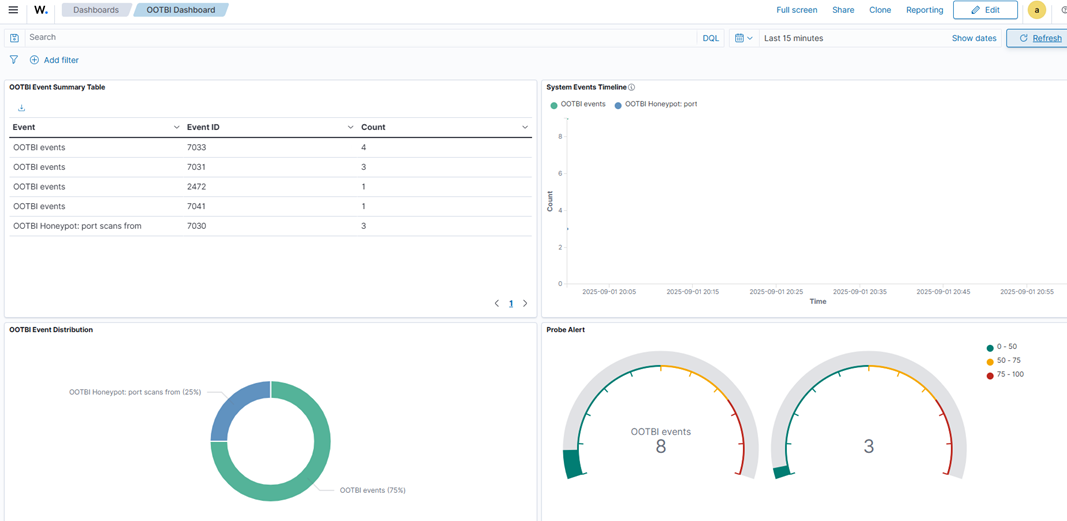Click the System Events Timeline info icon
This screenshot has width=1067, height=521.
tap(631, 88)
